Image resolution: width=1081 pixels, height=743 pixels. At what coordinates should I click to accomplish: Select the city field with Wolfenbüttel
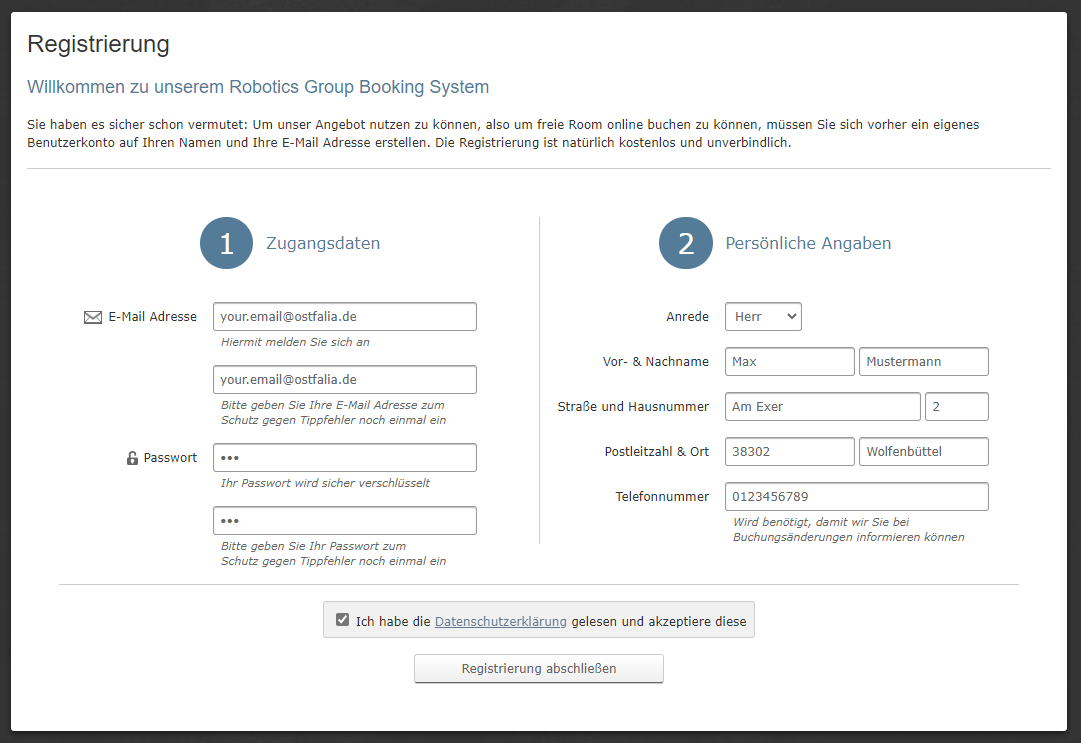pos(923,452)
